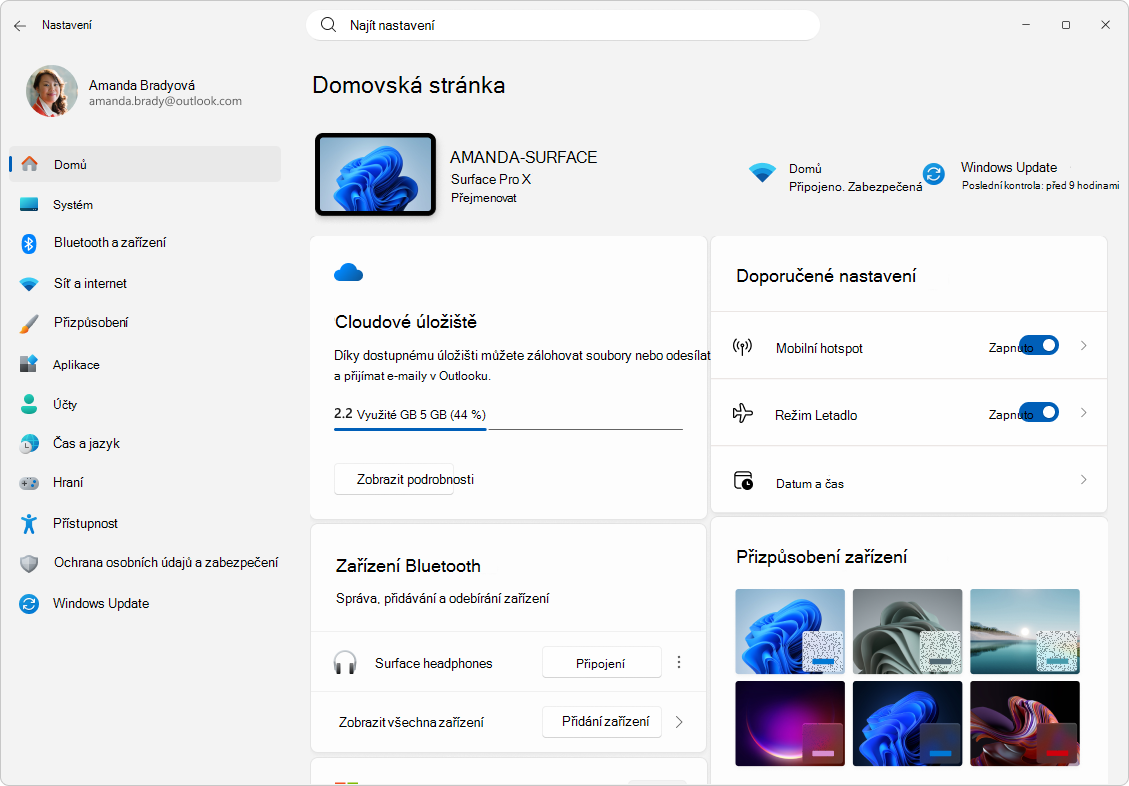Click the Windows Update icon in sidebar
Screen dimensions: 1129x786
pos(29,603)
